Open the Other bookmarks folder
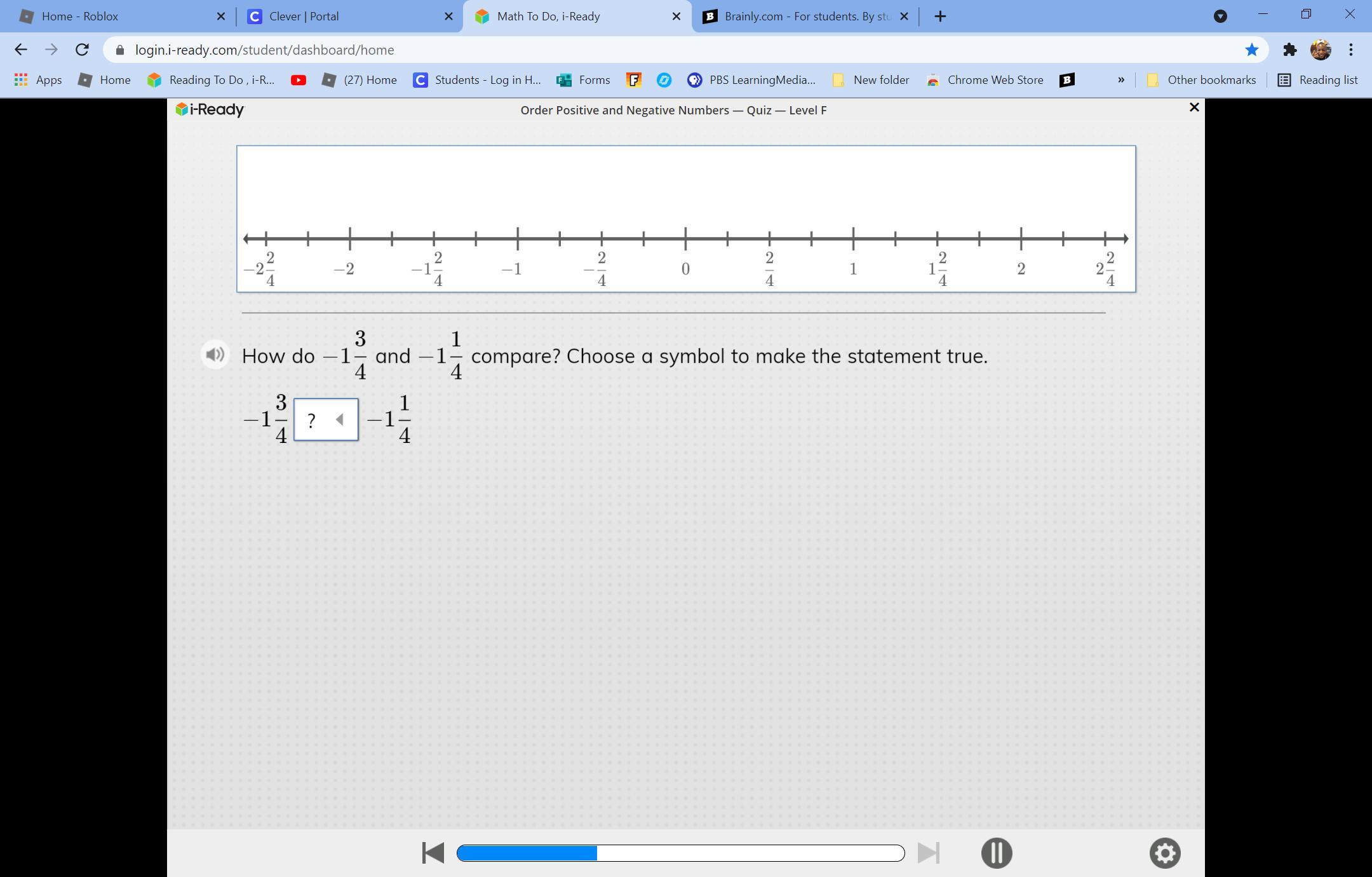This screenshot has width=1372, height=877. click(1202, 80)
